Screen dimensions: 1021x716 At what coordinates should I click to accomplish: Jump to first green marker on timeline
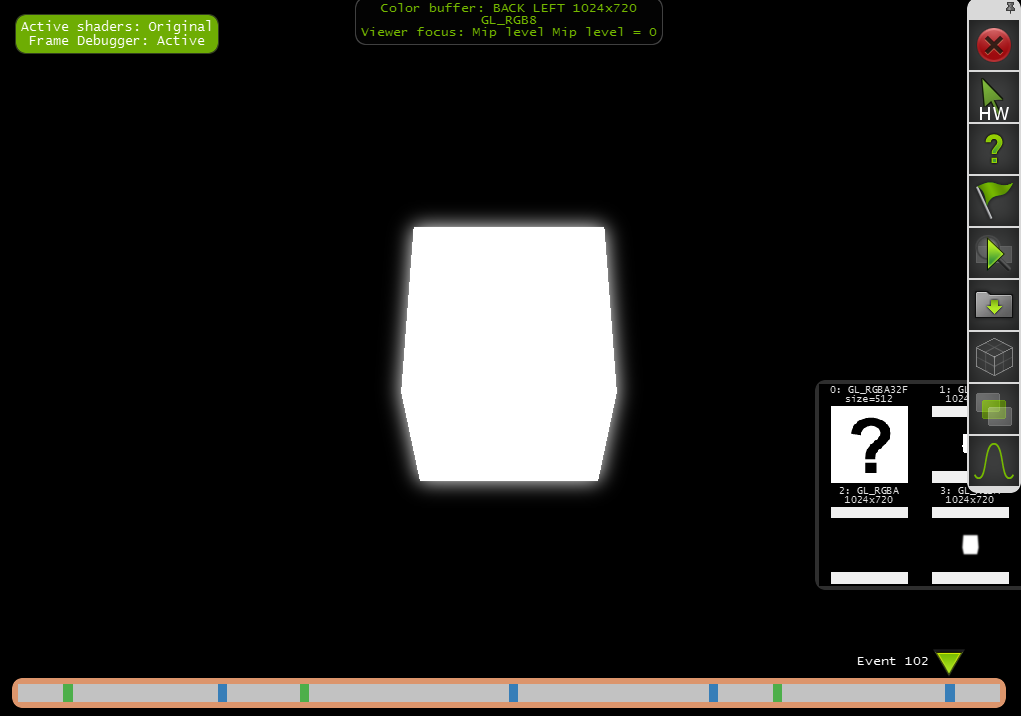click(x=68, y=693)
